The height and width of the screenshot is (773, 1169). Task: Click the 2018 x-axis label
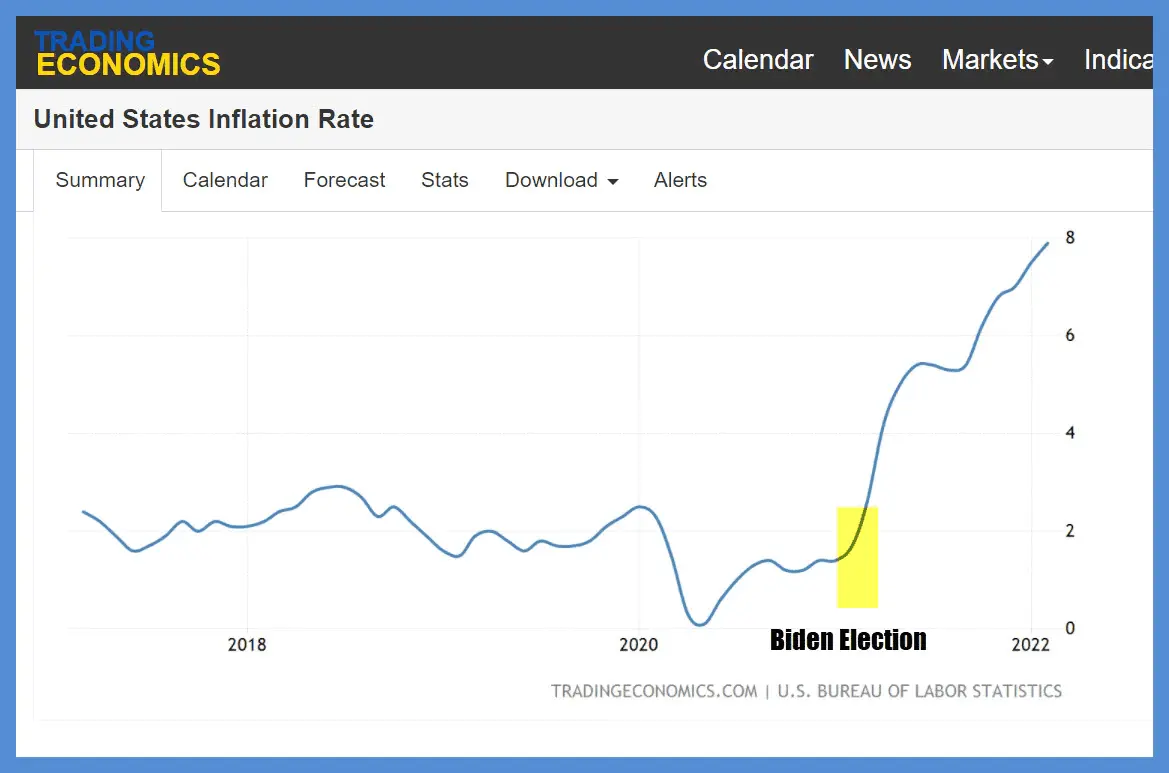click(247, 645)
